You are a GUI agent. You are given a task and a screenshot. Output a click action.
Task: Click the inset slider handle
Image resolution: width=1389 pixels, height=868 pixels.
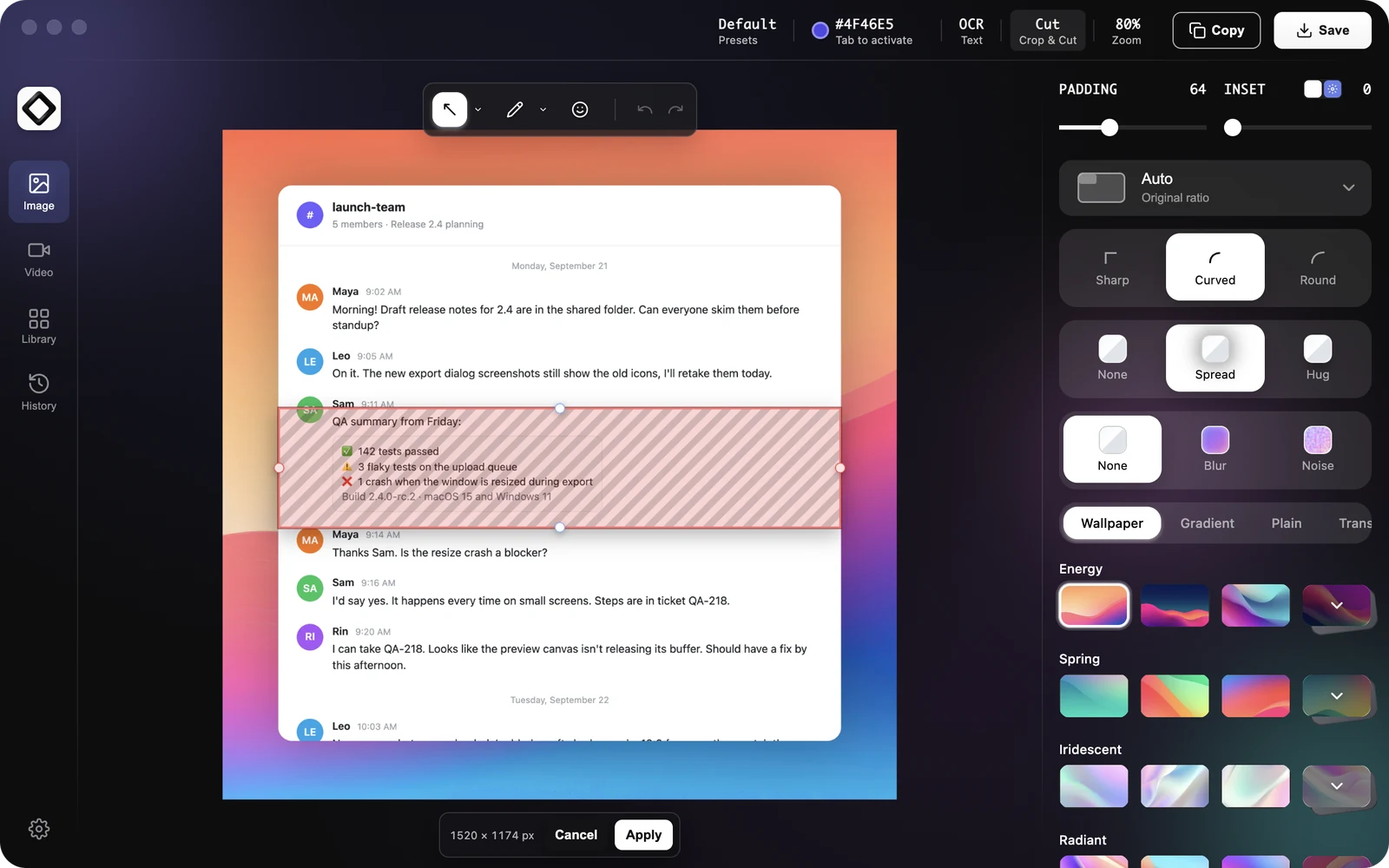click(1233, 128)
